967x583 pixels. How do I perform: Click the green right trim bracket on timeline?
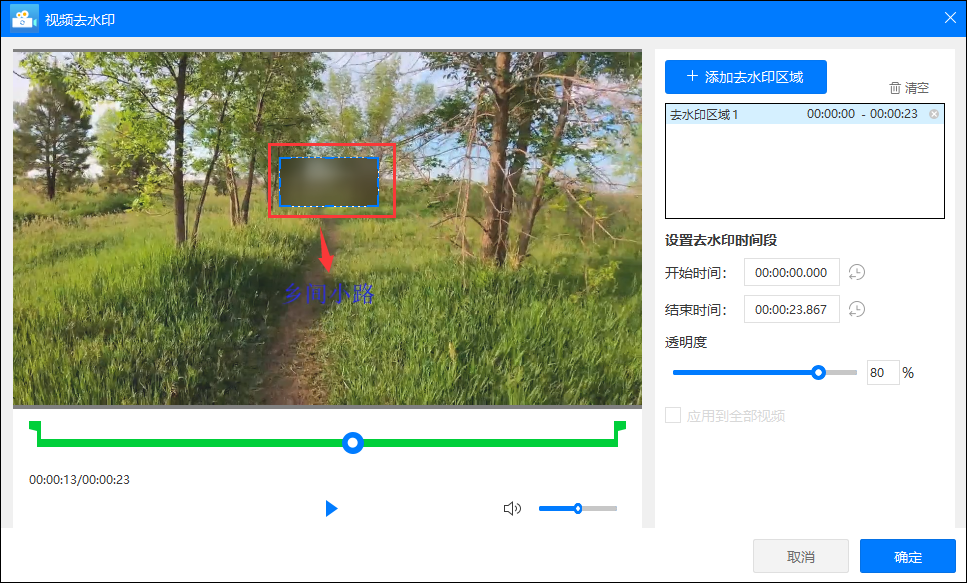click(619, 430)
